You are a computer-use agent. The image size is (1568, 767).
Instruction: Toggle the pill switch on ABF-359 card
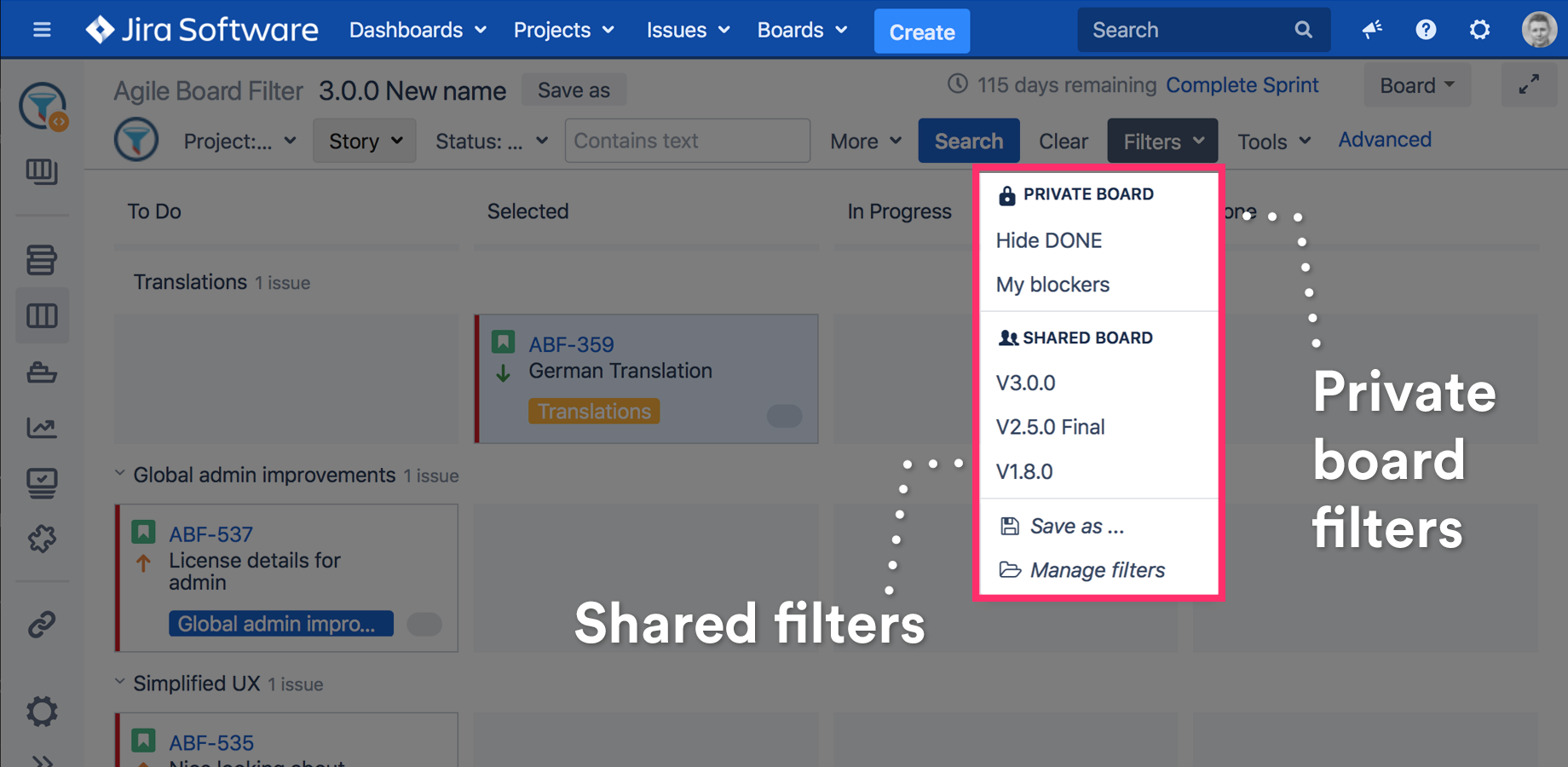784,415
